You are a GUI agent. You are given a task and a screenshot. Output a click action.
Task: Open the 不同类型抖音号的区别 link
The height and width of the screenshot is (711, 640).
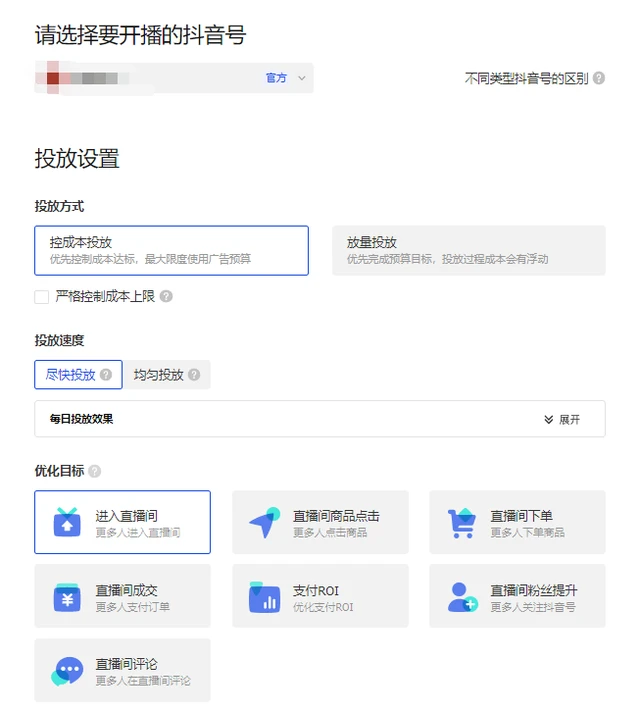coord(526,78)
